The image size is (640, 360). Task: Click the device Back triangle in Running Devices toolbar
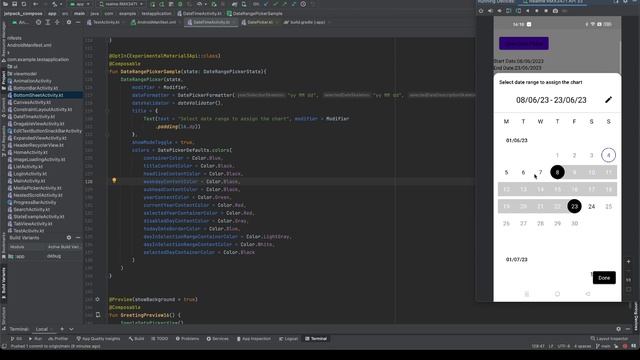pos(528,11)
